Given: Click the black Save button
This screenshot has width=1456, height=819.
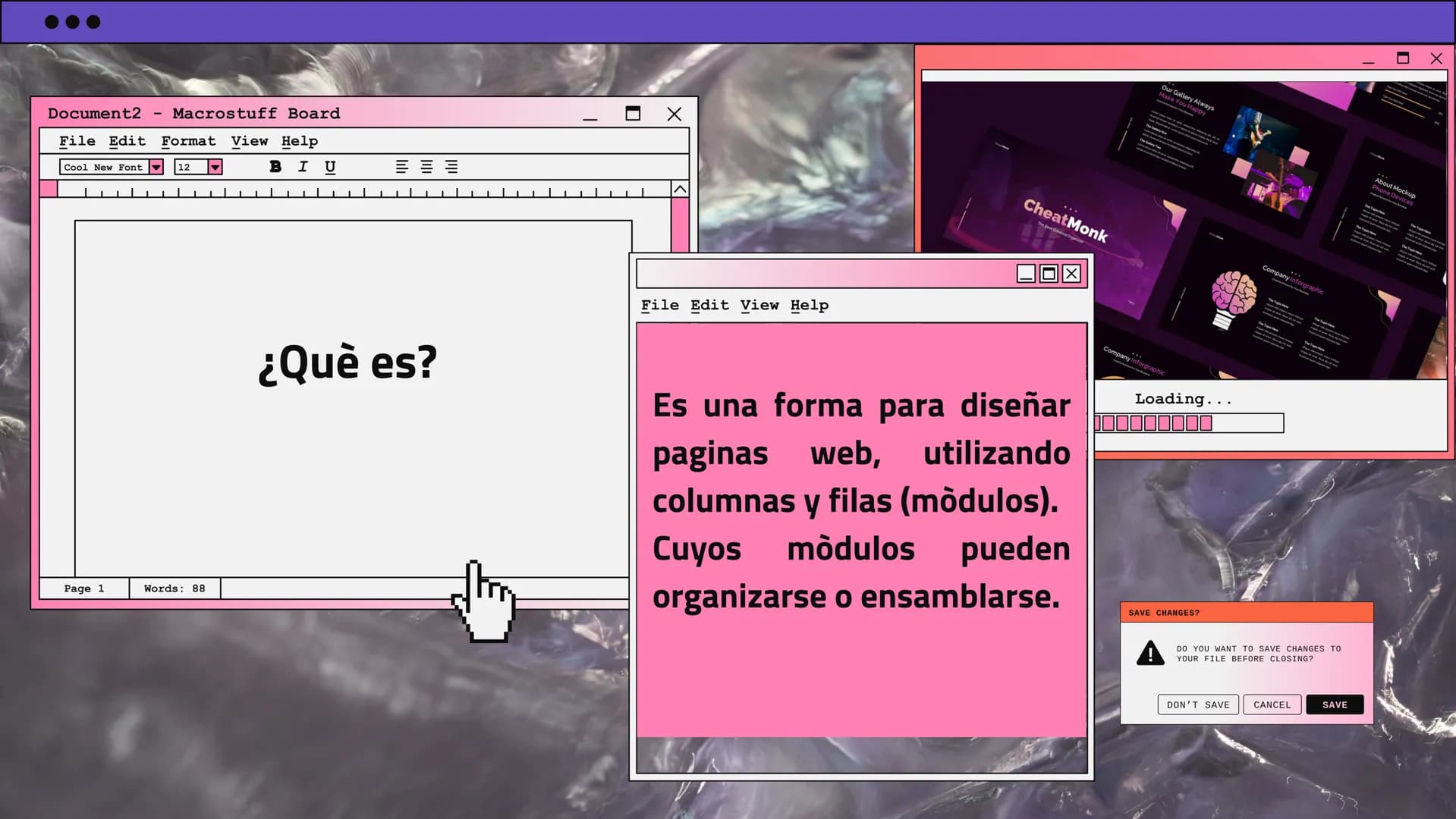Looking at the screenshot, I should pyautogui.click(x=1335, y=704).
